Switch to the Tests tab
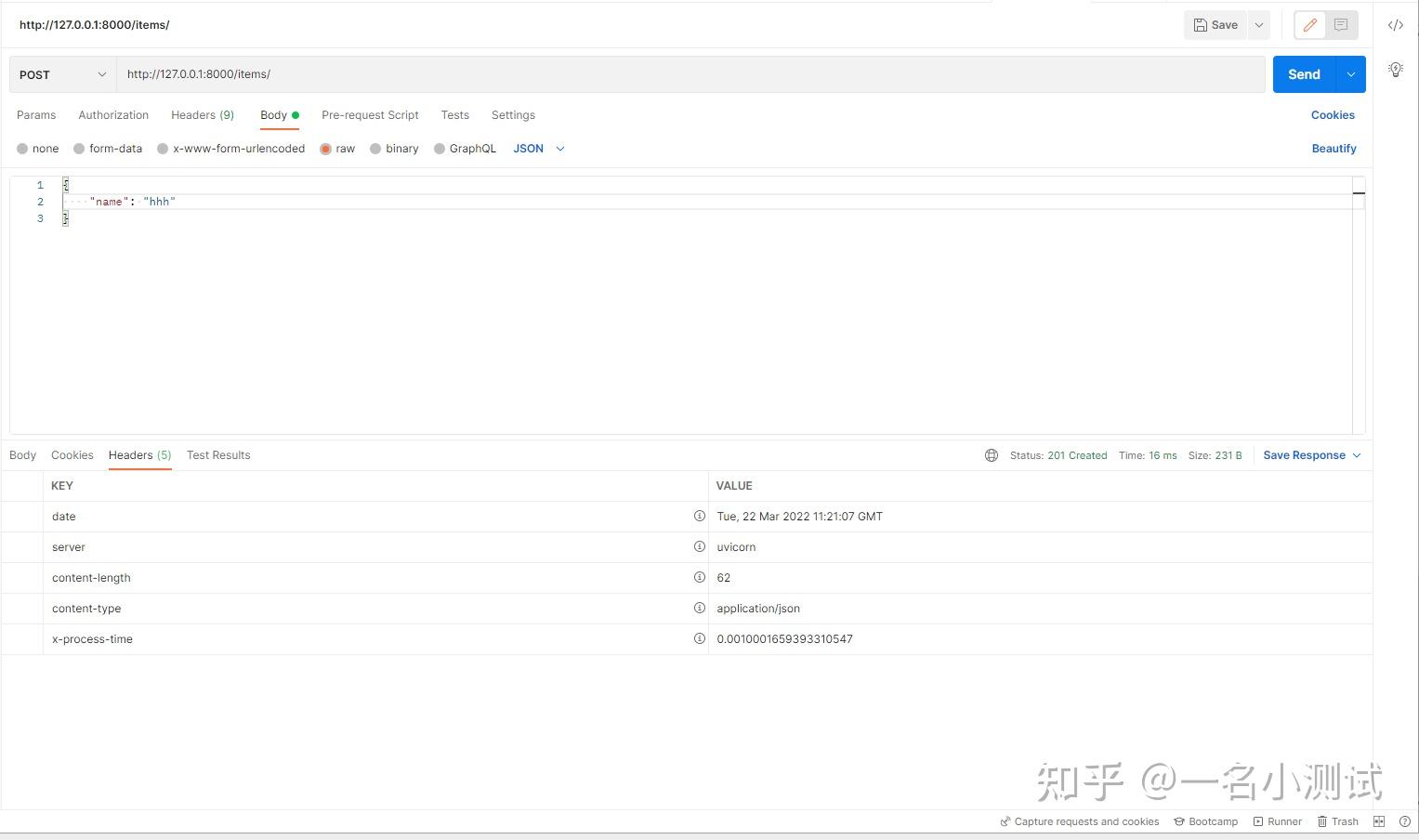Image resolution: width=1419 pixels, height=840 pixels. [454, 115]
